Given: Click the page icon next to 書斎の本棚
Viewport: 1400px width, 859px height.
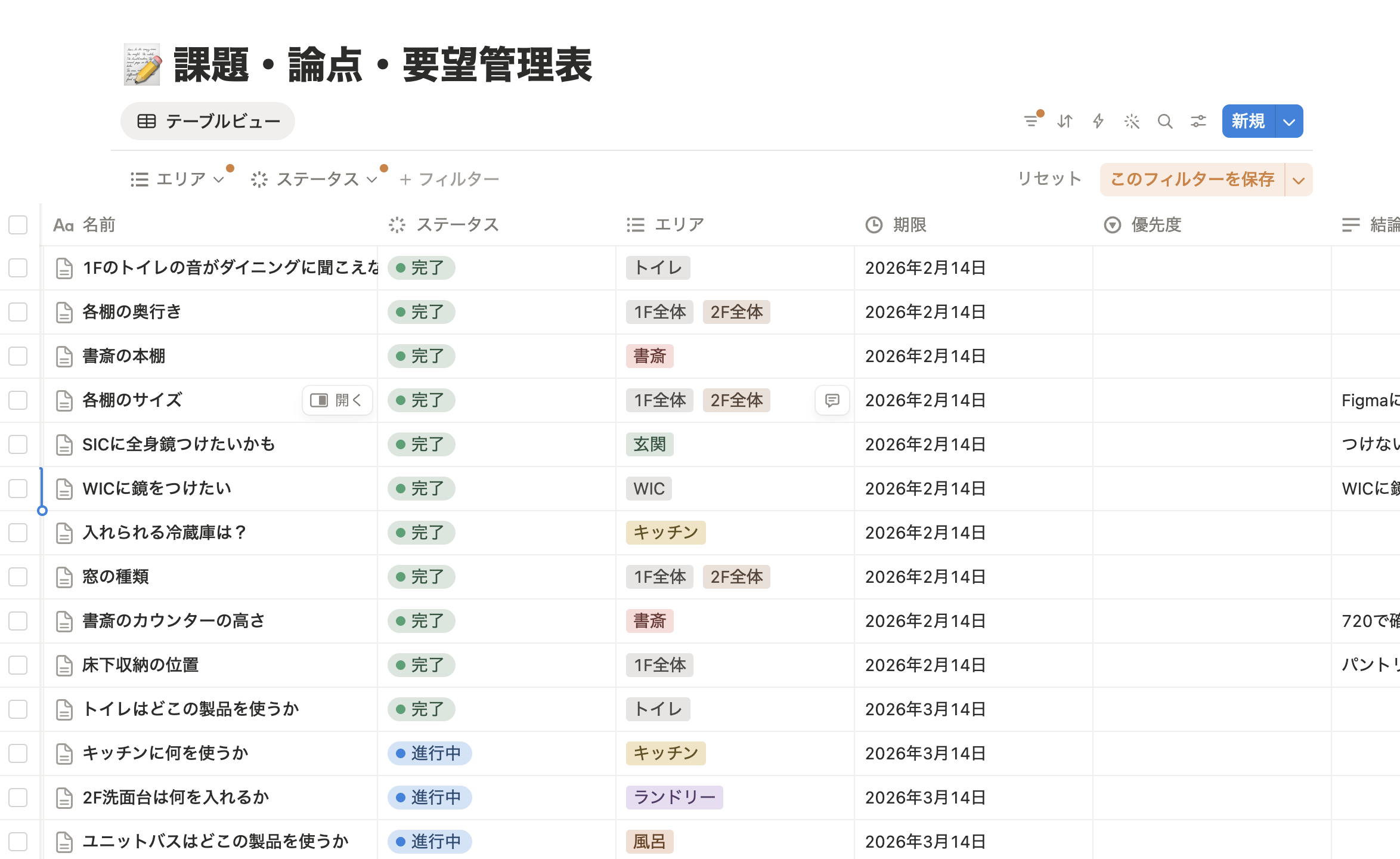Looking at the screenshot, I should [64, 356].
